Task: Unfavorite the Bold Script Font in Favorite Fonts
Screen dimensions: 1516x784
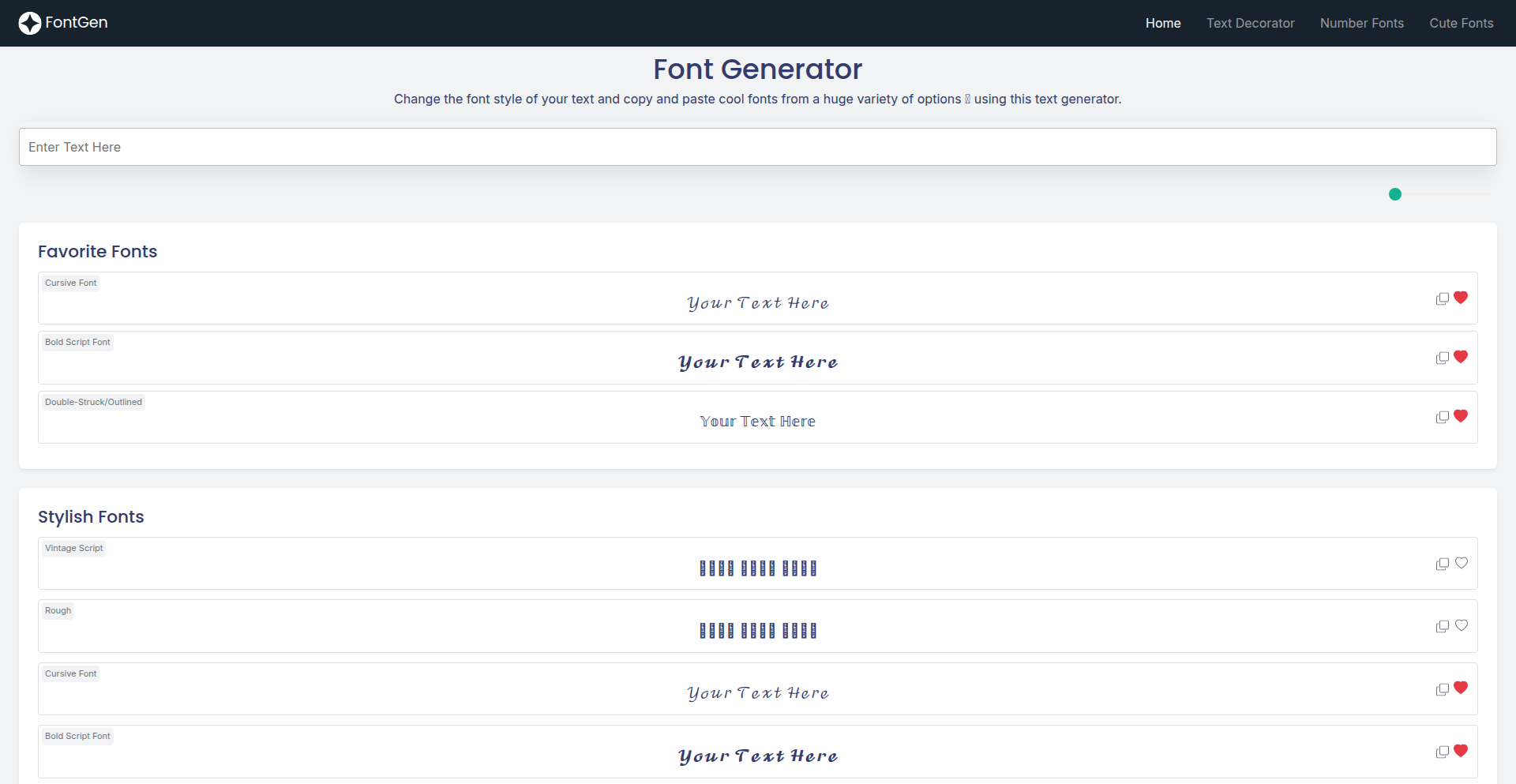Action: (x=1462, y=357)
